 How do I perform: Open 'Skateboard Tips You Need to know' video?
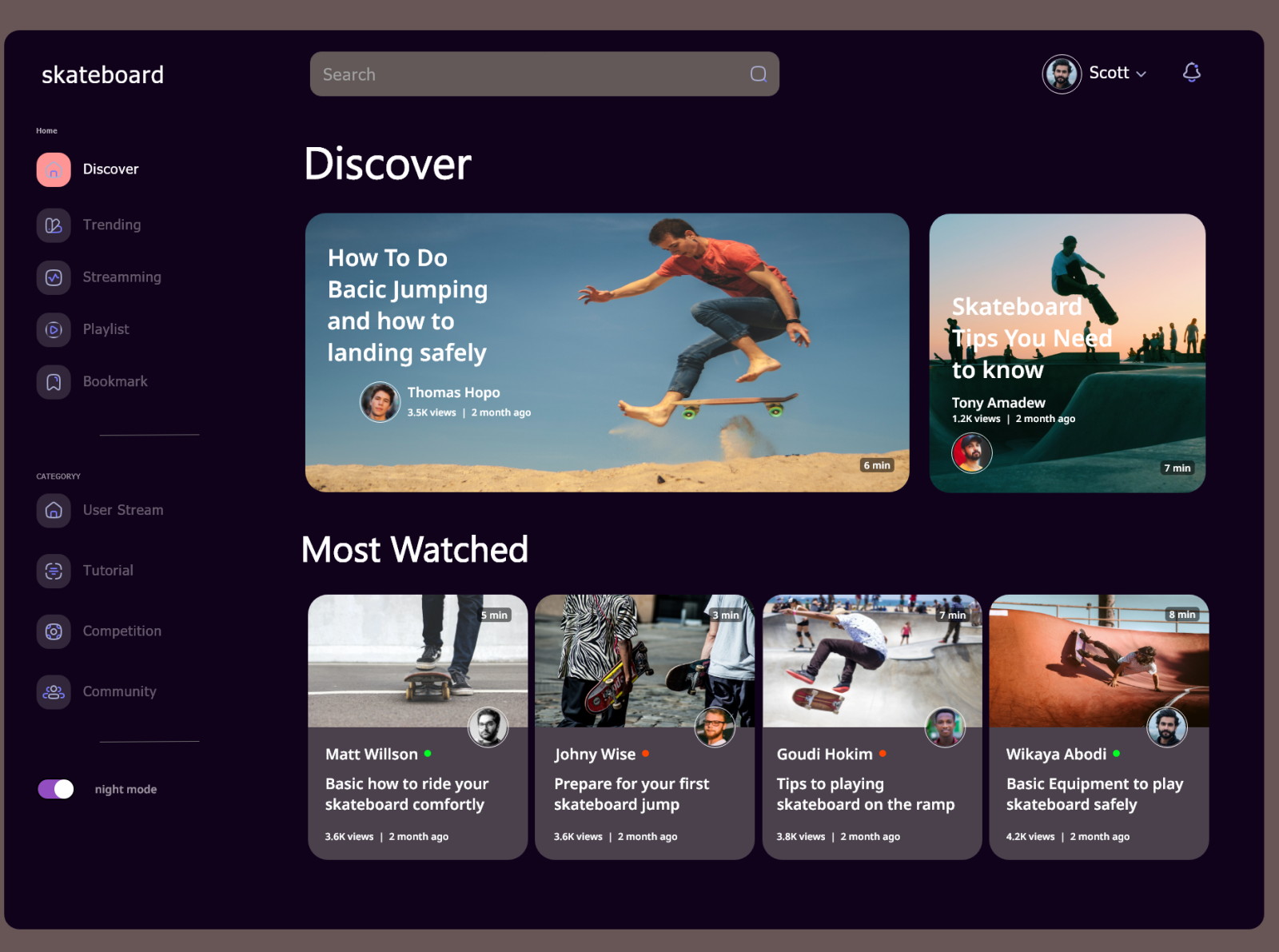pyautogui.click(x=1067, y=352)
